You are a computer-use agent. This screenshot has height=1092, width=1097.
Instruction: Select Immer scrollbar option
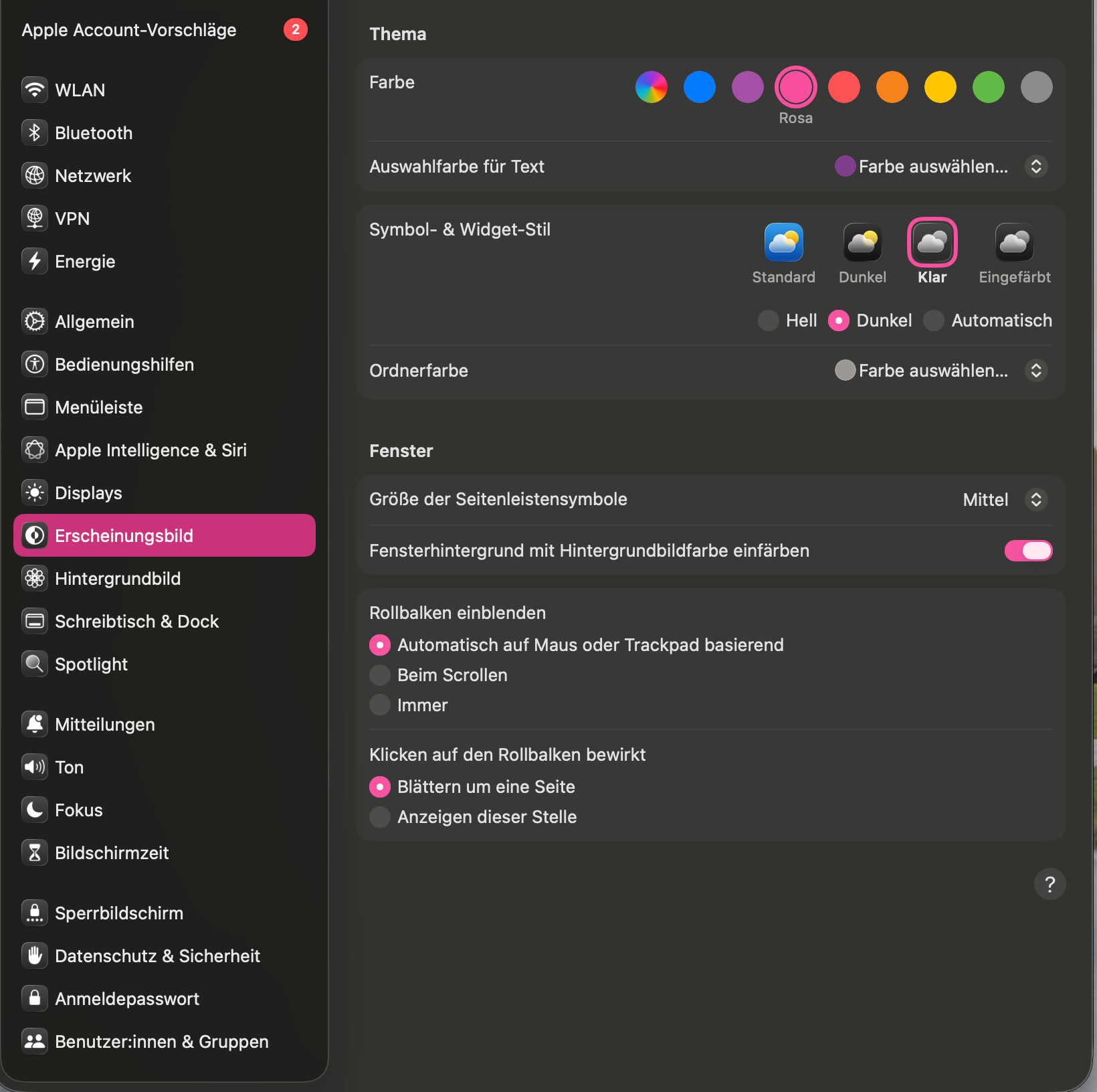[x=380, y=705]
